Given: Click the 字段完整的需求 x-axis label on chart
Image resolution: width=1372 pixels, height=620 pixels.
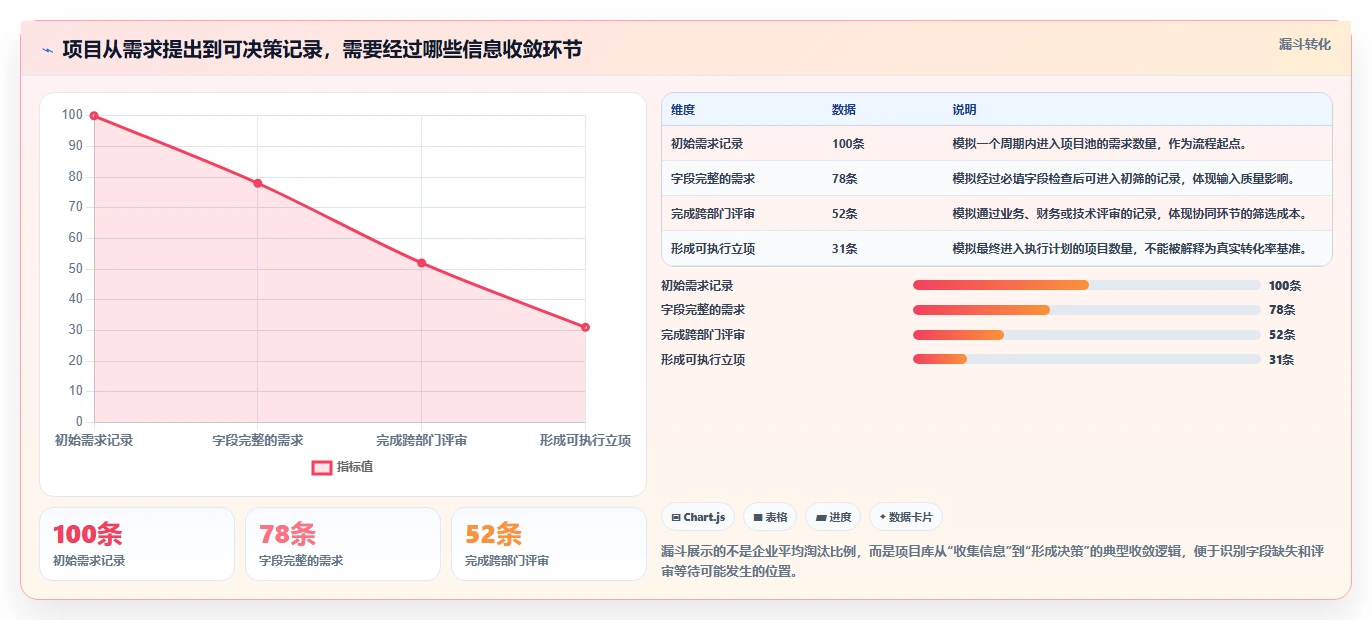Looking at the screenshot, I should [x=258, y=440].
